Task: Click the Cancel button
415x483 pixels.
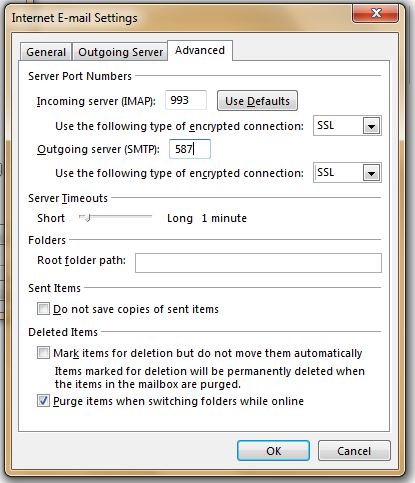Action: pyautogui.click(x=354, y=451)
